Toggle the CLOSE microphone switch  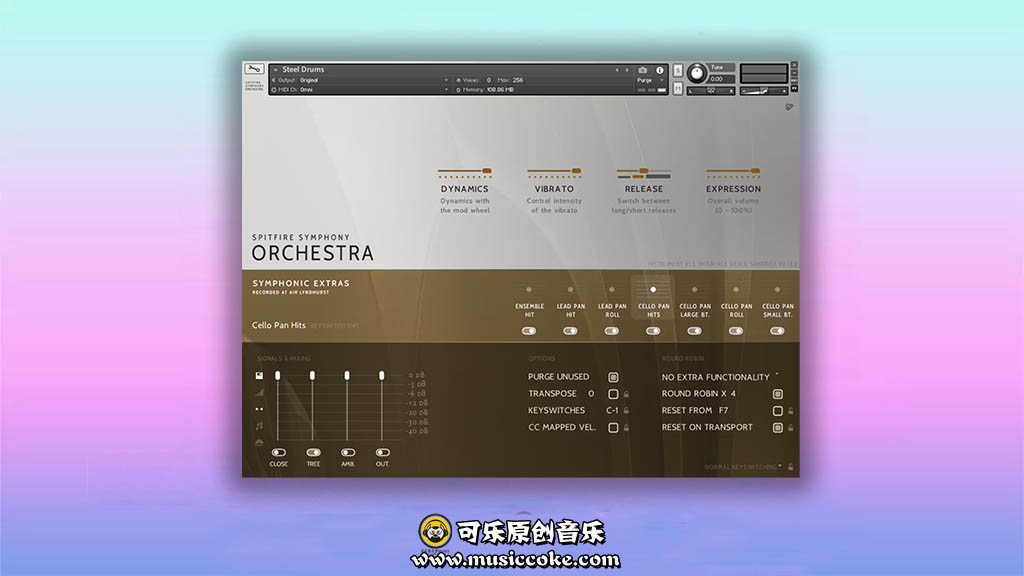pos(279,453)
